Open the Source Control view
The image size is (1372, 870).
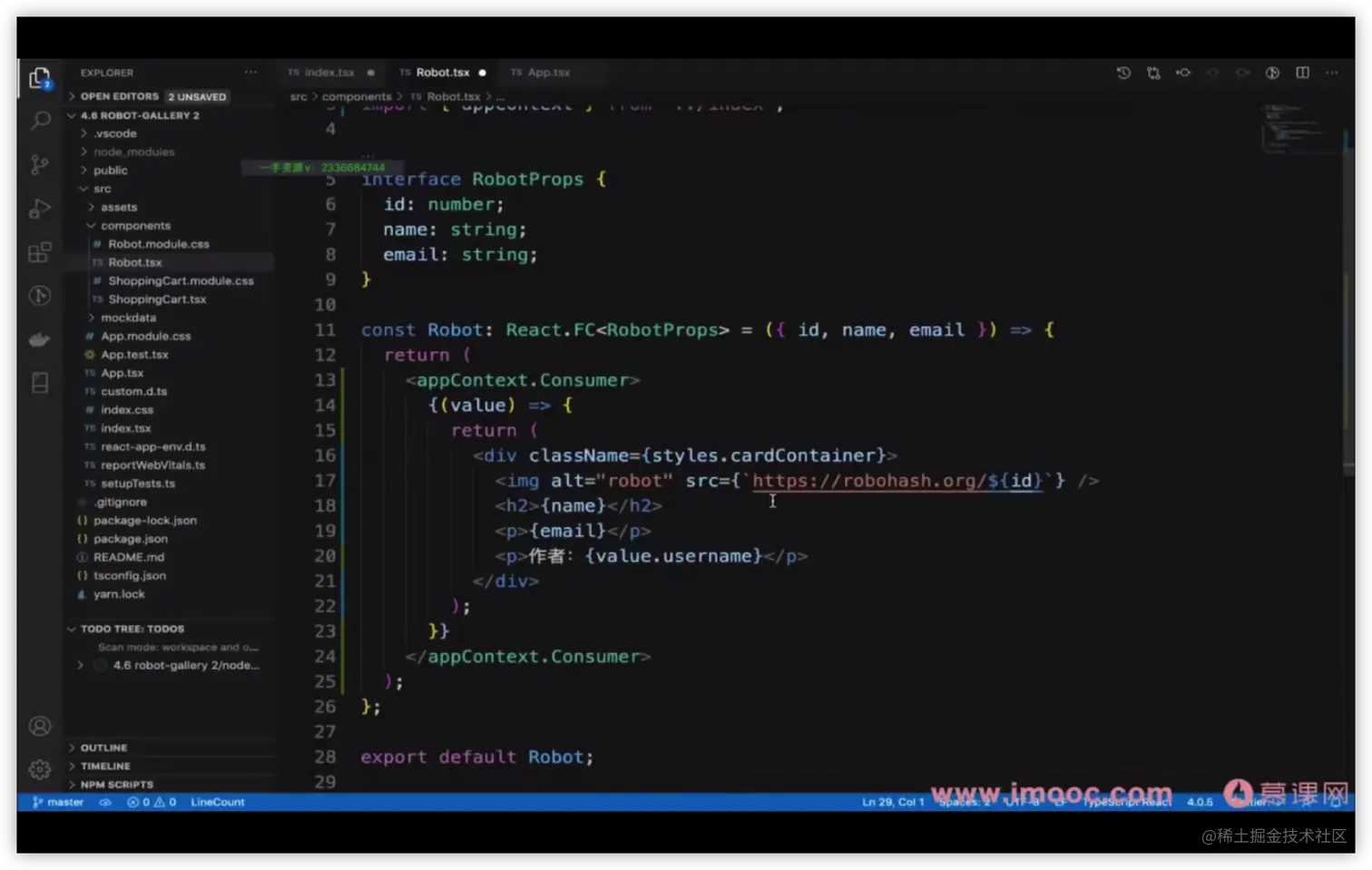pyautogui.click(x=40, y=164)
